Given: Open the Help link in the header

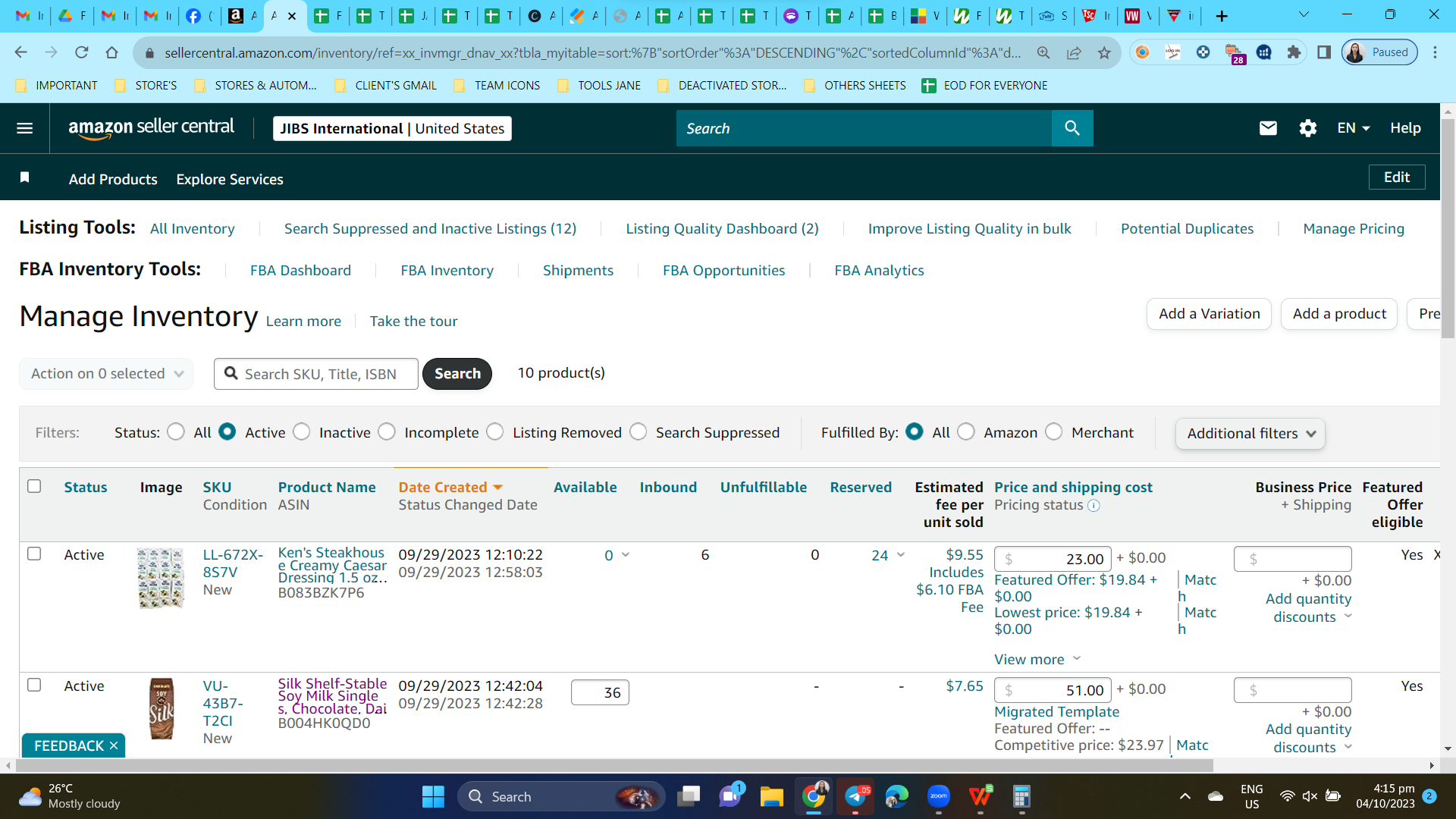Looking at the screenshot, I should 1405,128.
